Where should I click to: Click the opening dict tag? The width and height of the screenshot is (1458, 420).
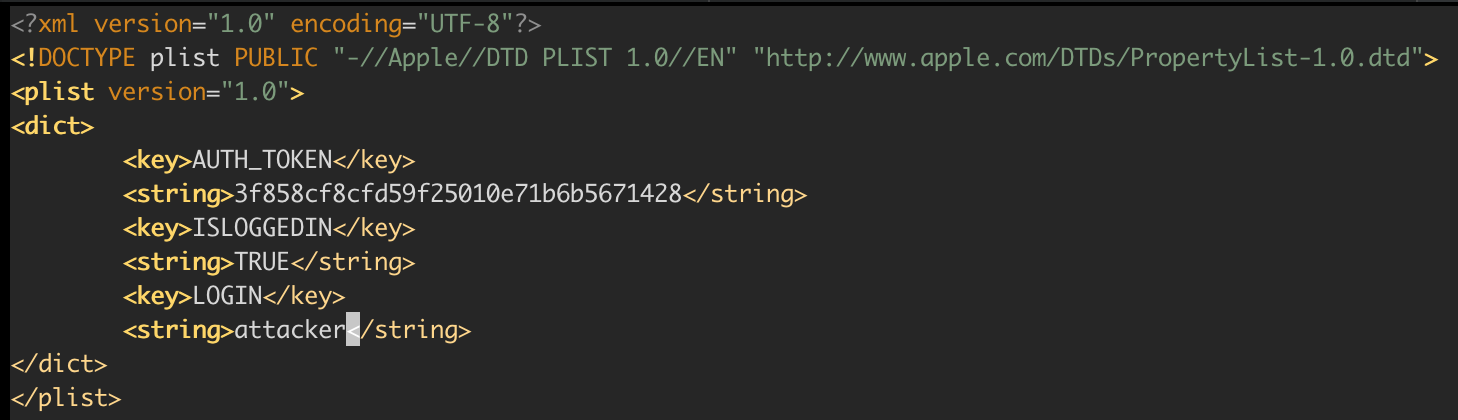(x=52, y=127)
